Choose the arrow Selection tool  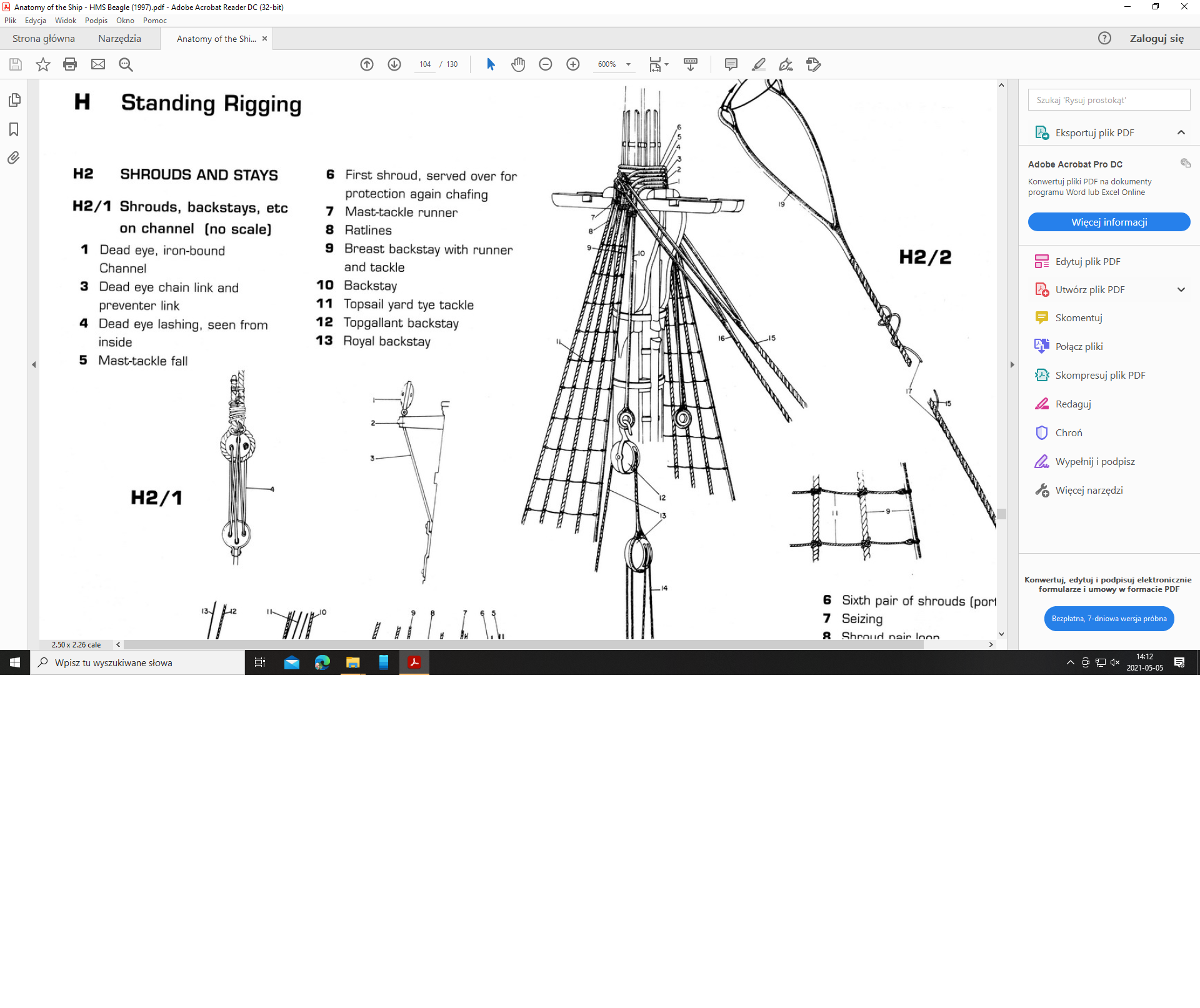click(x=491, y=64)
